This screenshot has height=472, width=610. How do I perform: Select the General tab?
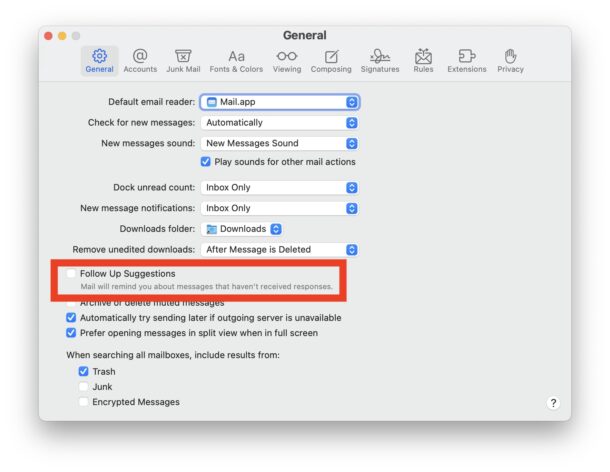coord(99,60)
